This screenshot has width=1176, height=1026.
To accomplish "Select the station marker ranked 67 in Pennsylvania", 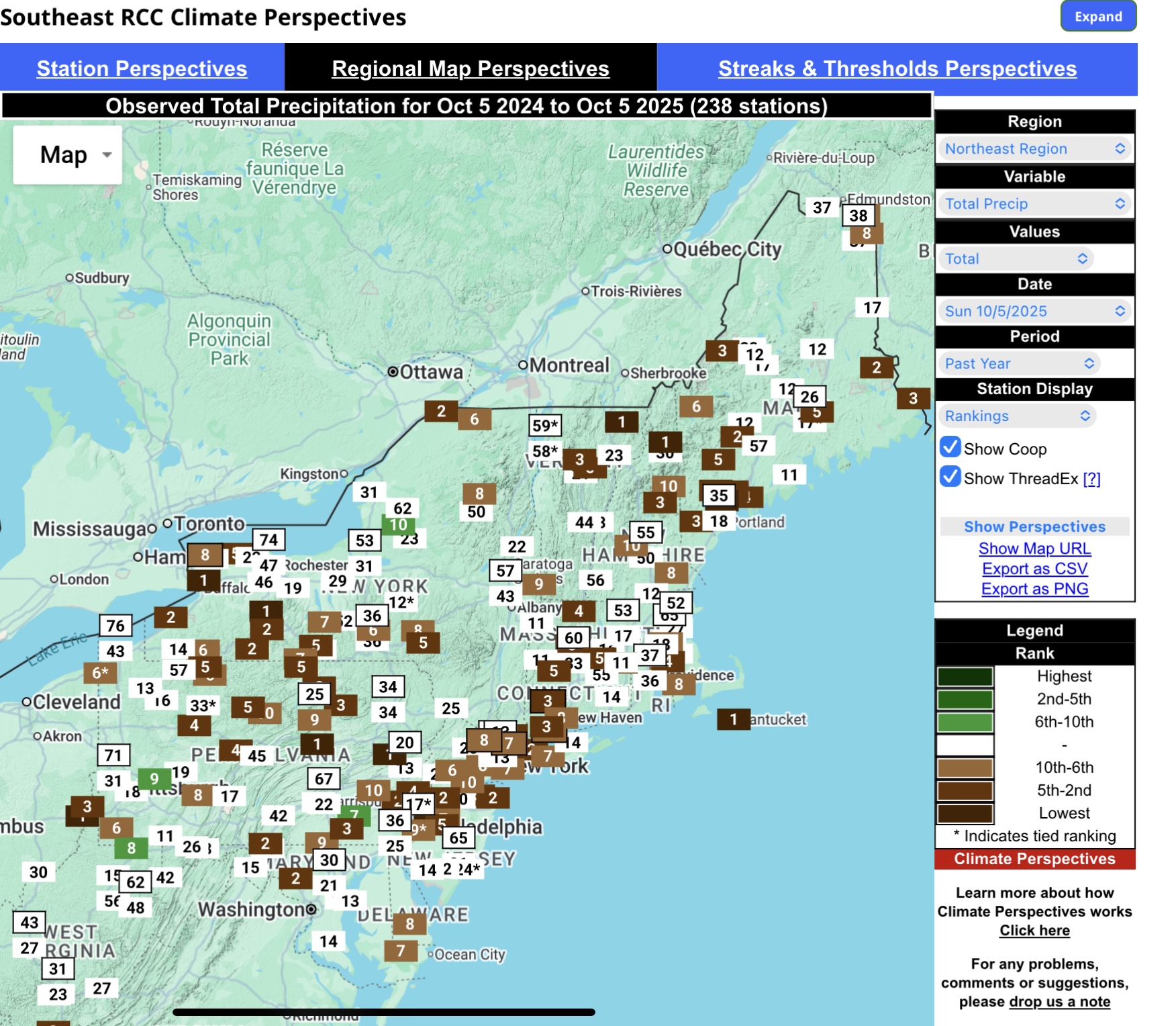I will [324, 779].
